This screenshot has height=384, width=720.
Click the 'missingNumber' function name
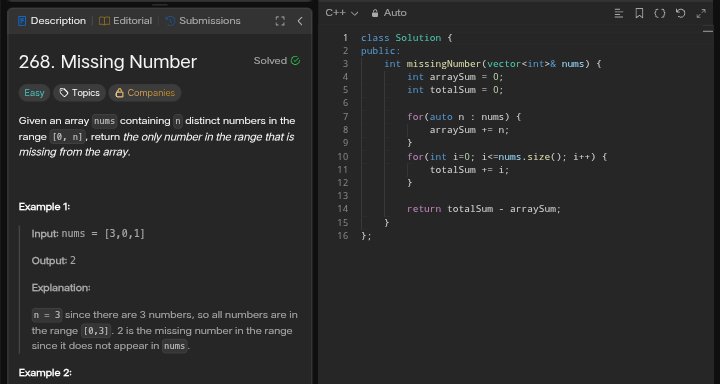pyautogui.click(x=444, y=64)
